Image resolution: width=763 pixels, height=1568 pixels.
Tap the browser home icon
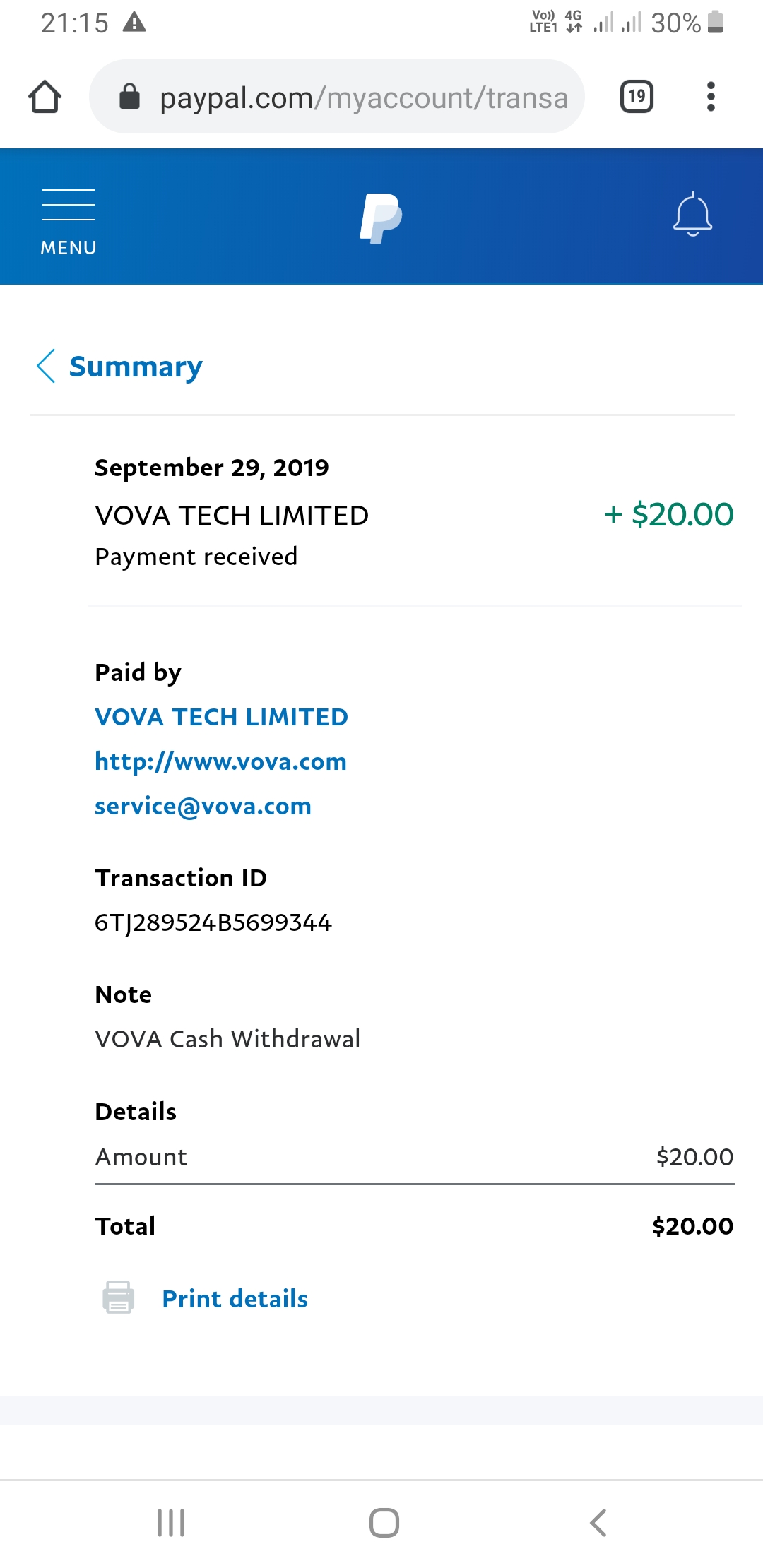click(45, 97)
